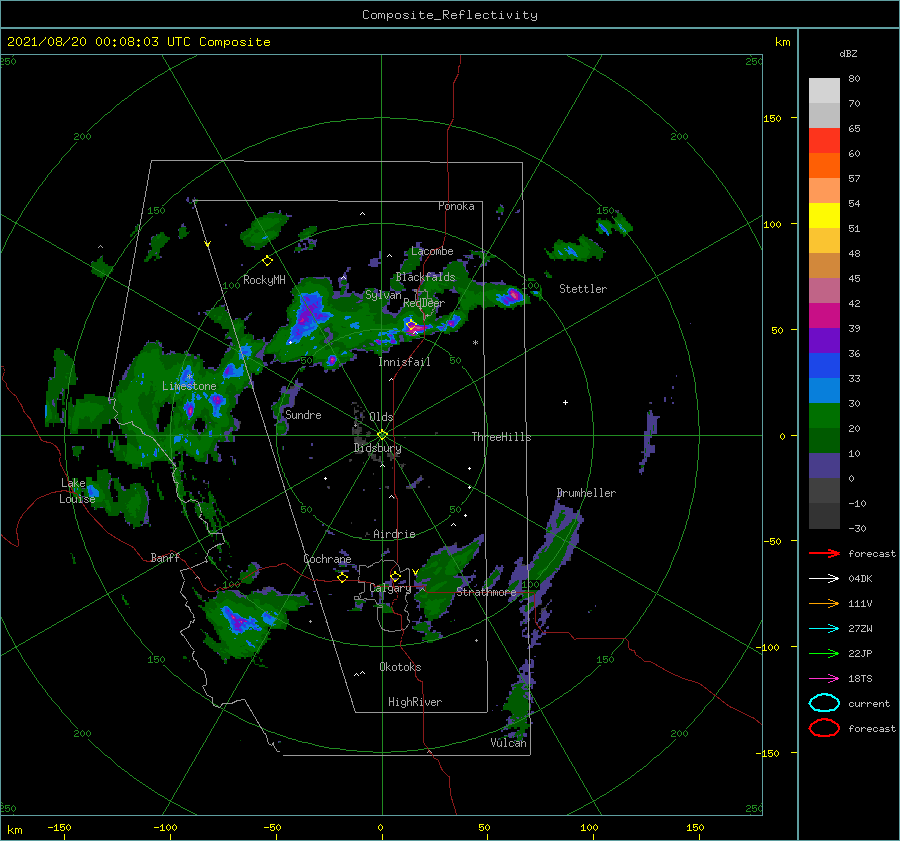Click the 54 dBZ yellow color swatch
The image size is (900, 841).
point(824,215)
